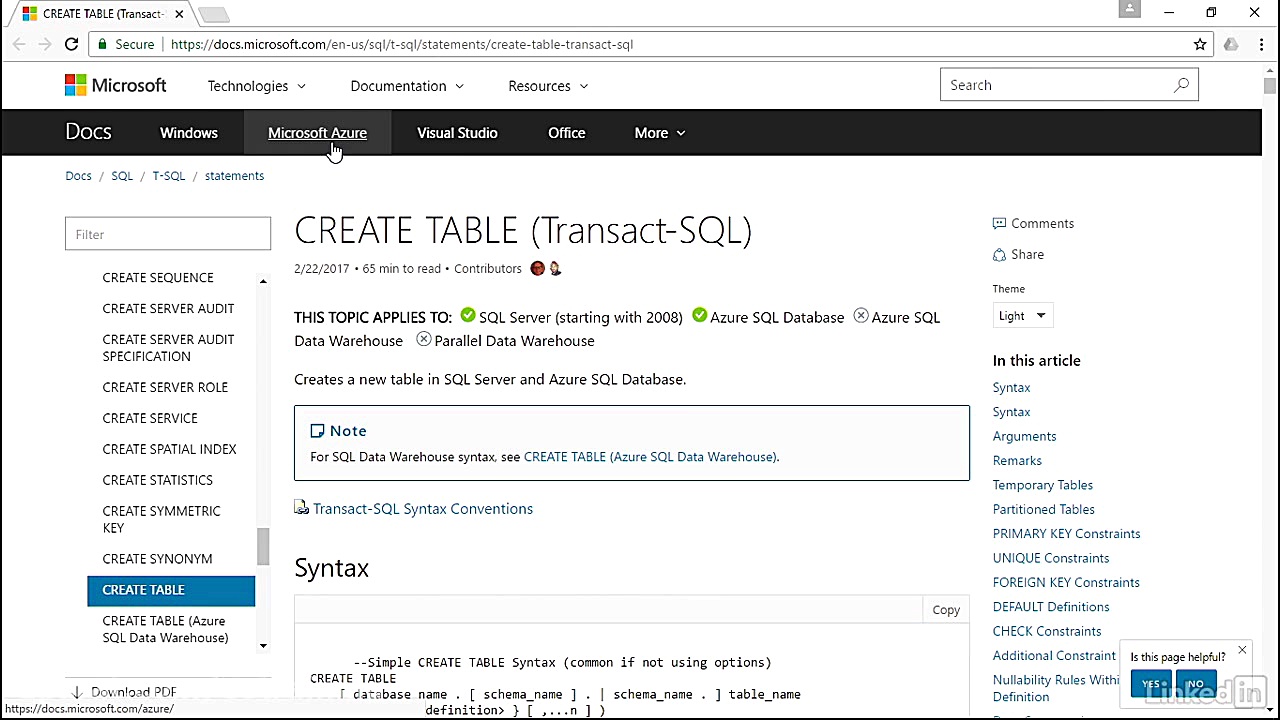Click the bookmark star in address bar
1280x720 pixels.
point(1199,44)
